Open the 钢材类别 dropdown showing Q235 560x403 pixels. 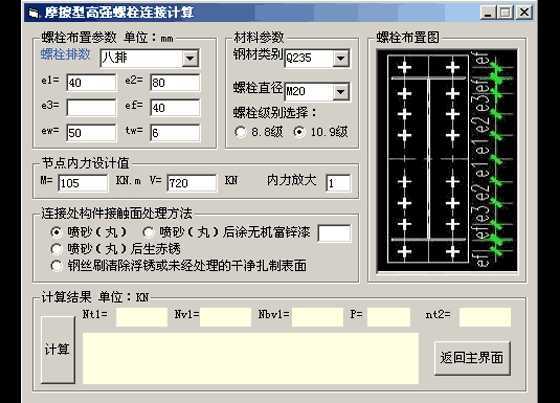pyautogui.click(x=340, y=58)
